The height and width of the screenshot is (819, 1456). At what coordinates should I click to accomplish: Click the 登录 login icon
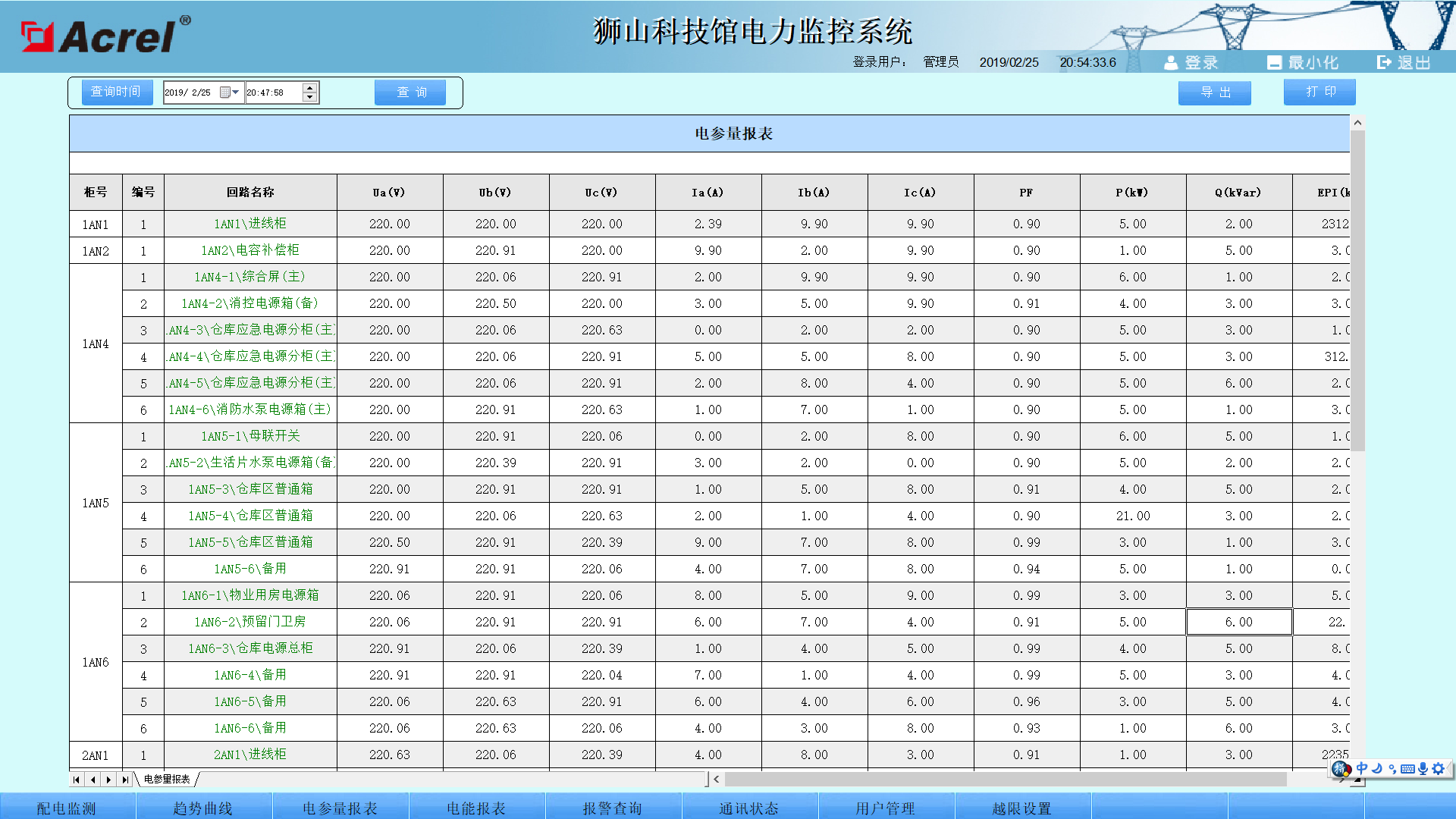click(x=1171, y=63)
